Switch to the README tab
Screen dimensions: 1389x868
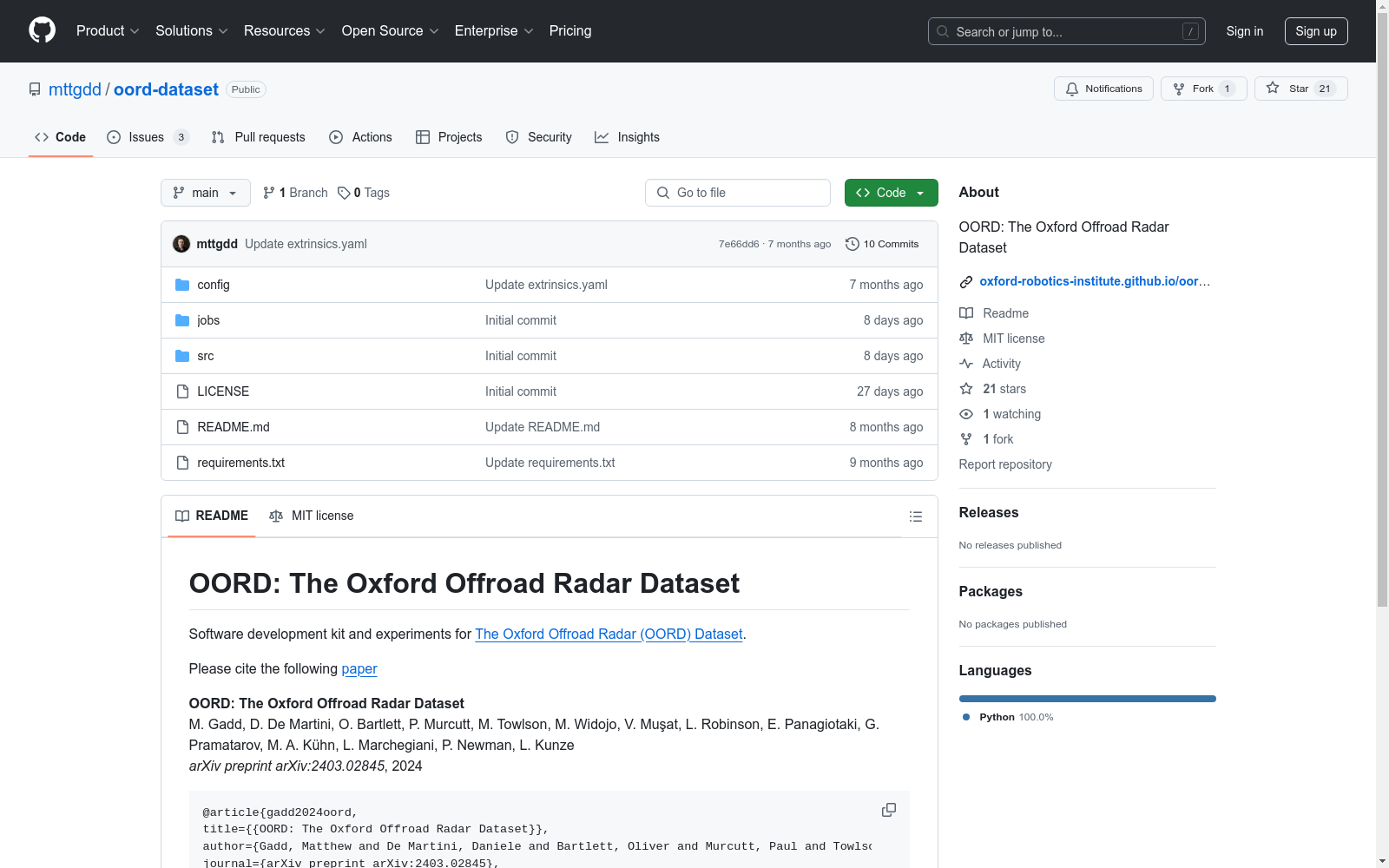212,516
